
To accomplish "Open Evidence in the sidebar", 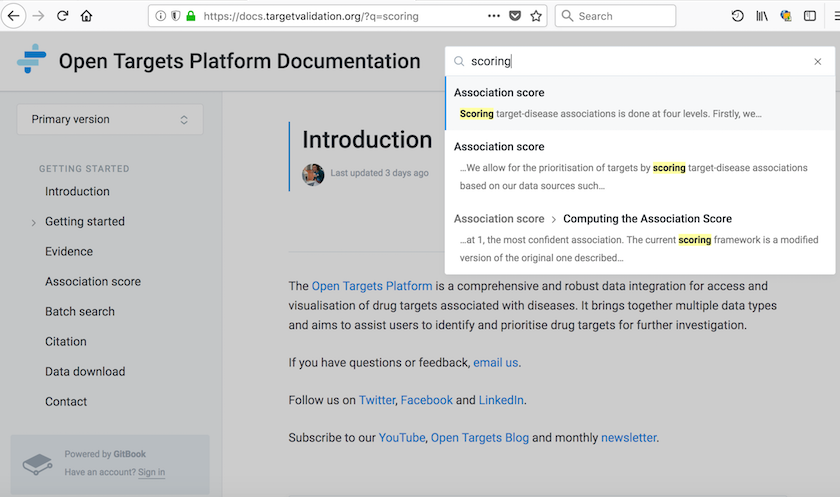I will tap(69, 251).
